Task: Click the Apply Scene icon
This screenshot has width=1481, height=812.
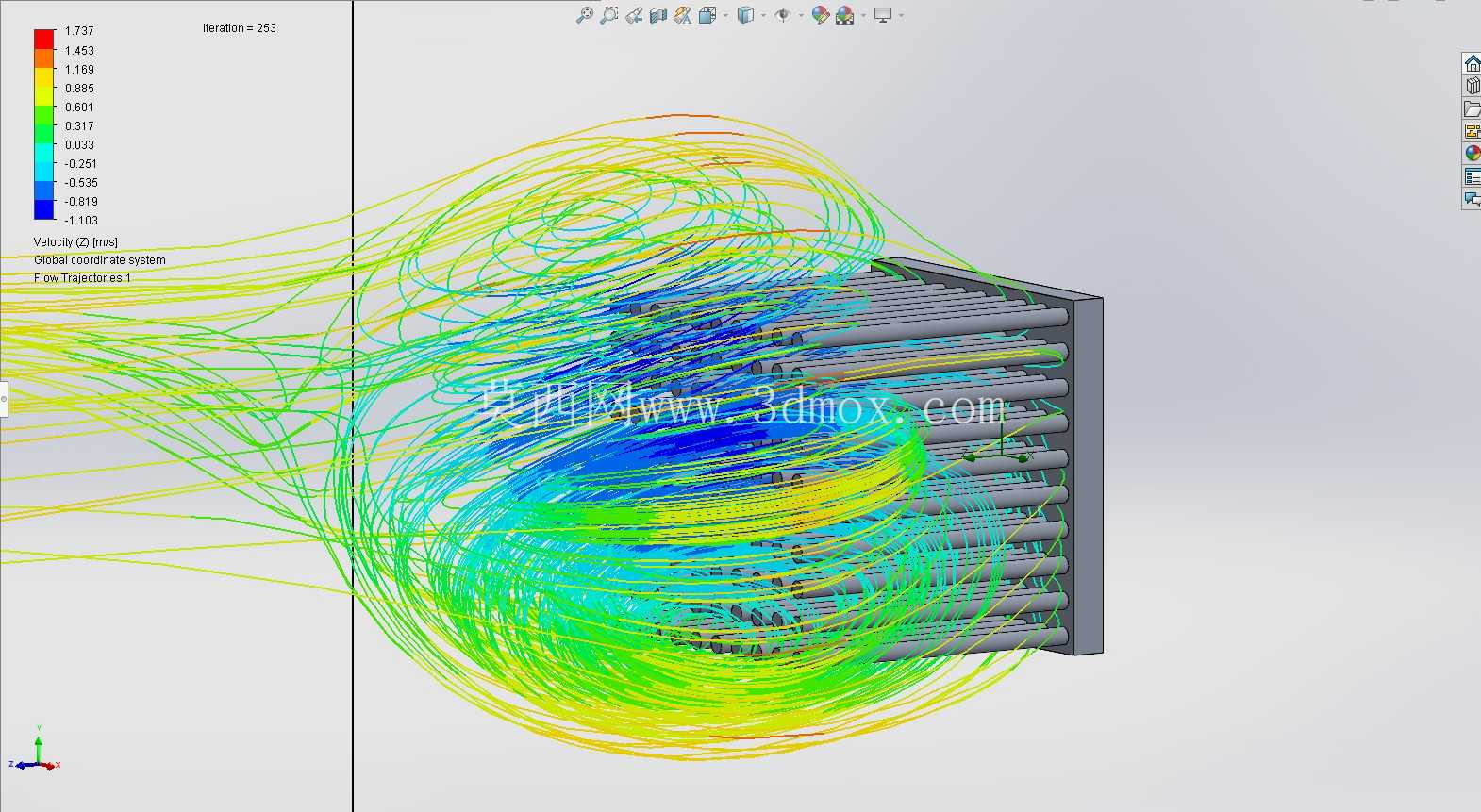Action: (x=844, y=15)
